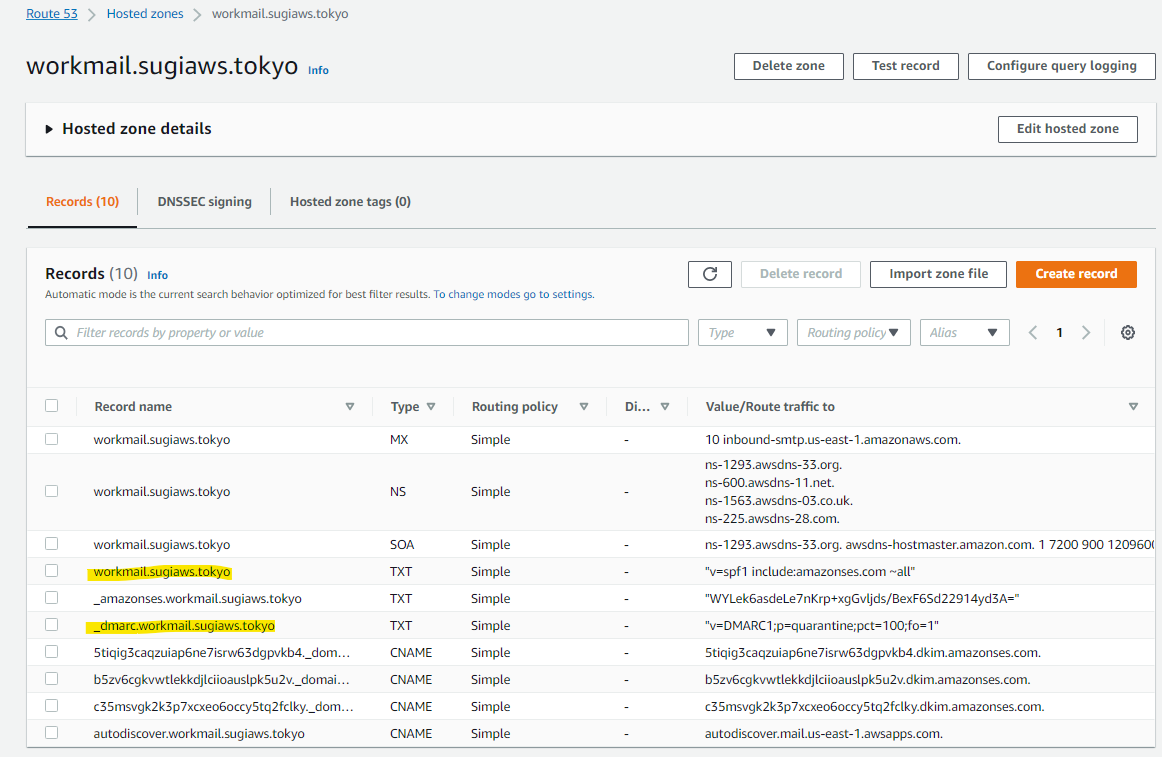Select the _dmarc TXT record checkbox
Viewport: 1162px width, 757px height.
(52, 625)
